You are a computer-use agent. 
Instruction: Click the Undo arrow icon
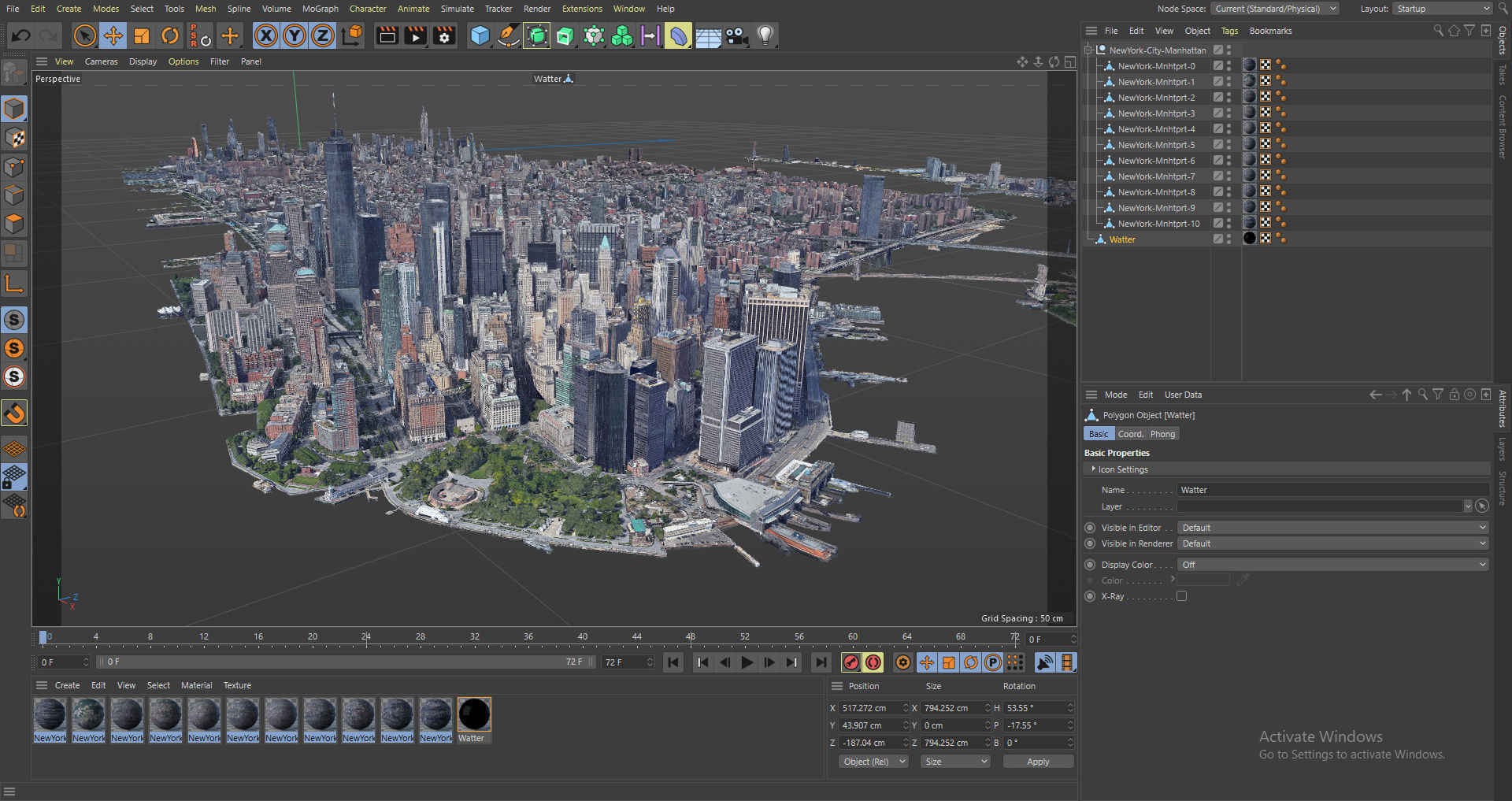[21, 35]
